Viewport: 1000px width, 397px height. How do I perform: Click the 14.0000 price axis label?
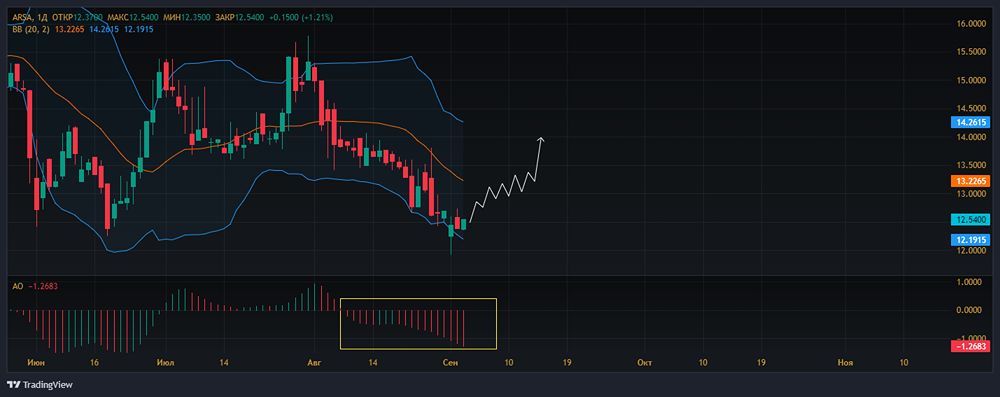pos(971,137)
